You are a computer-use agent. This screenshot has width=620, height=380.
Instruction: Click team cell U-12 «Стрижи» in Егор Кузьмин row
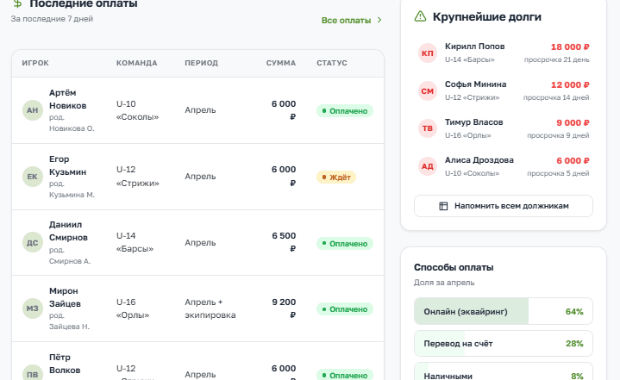(x=137, y=176)
